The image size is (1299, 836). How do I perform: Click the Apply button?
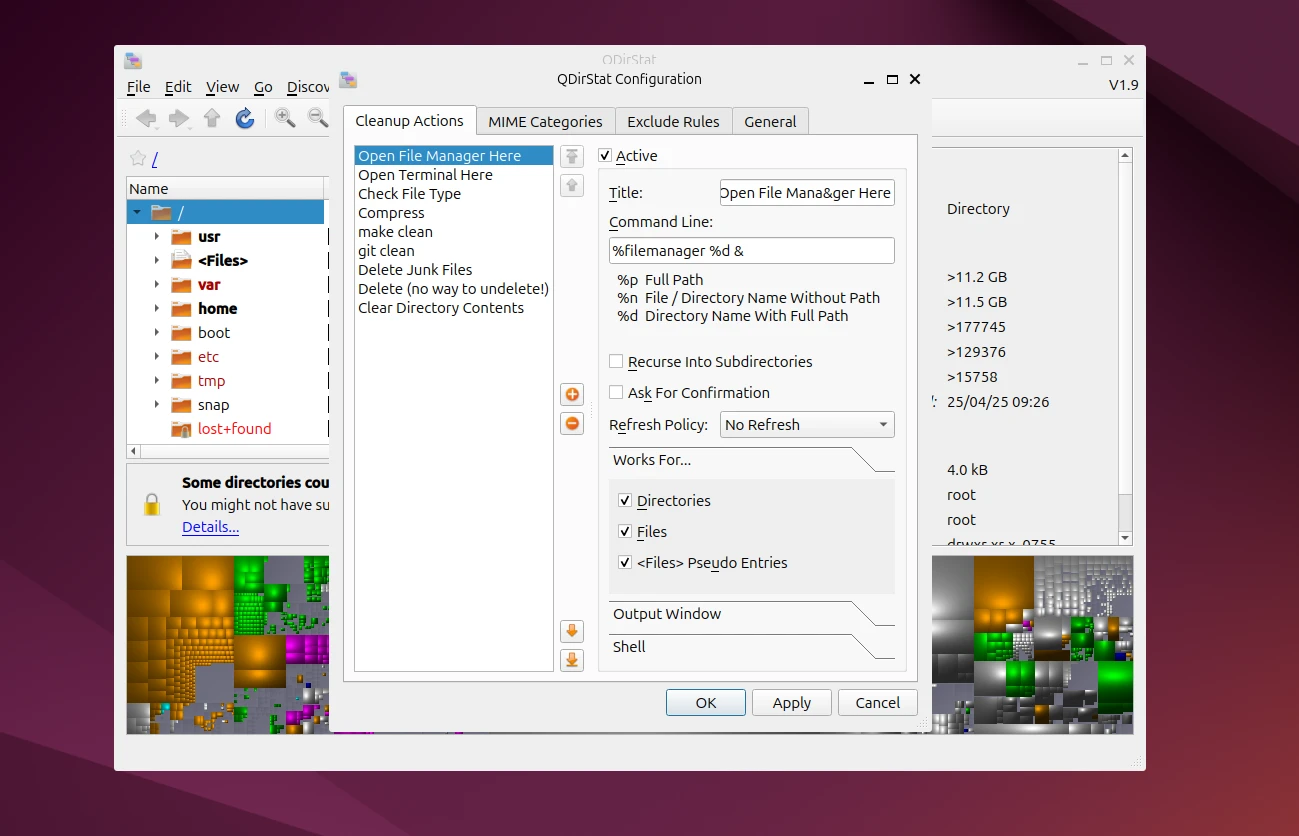pos(792,703)
